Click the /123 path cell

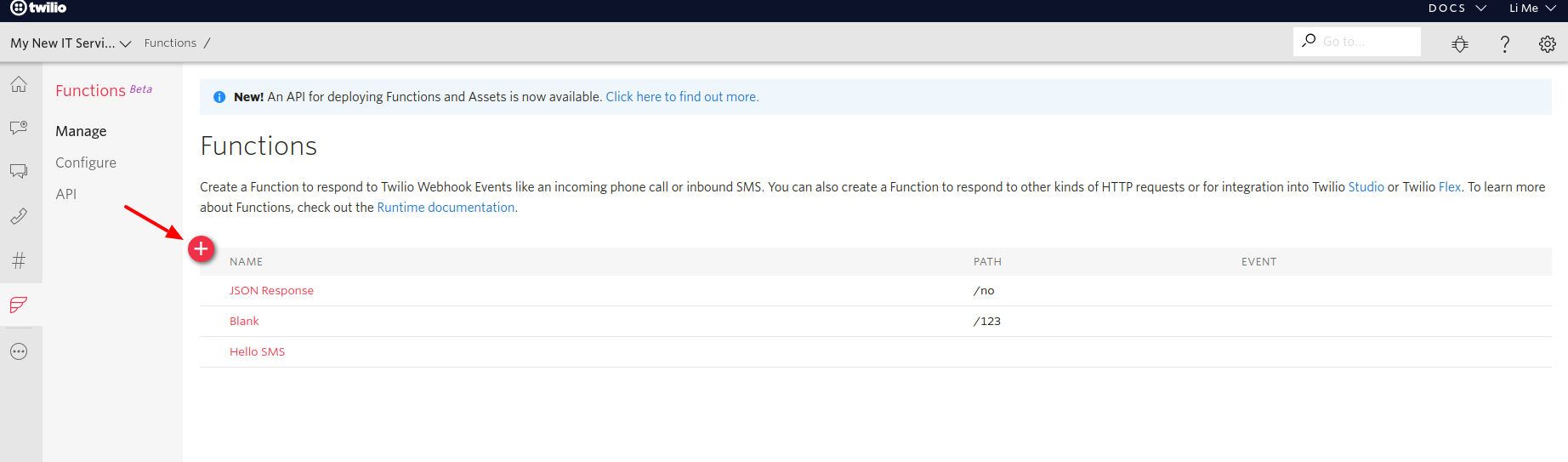[987, 322]
